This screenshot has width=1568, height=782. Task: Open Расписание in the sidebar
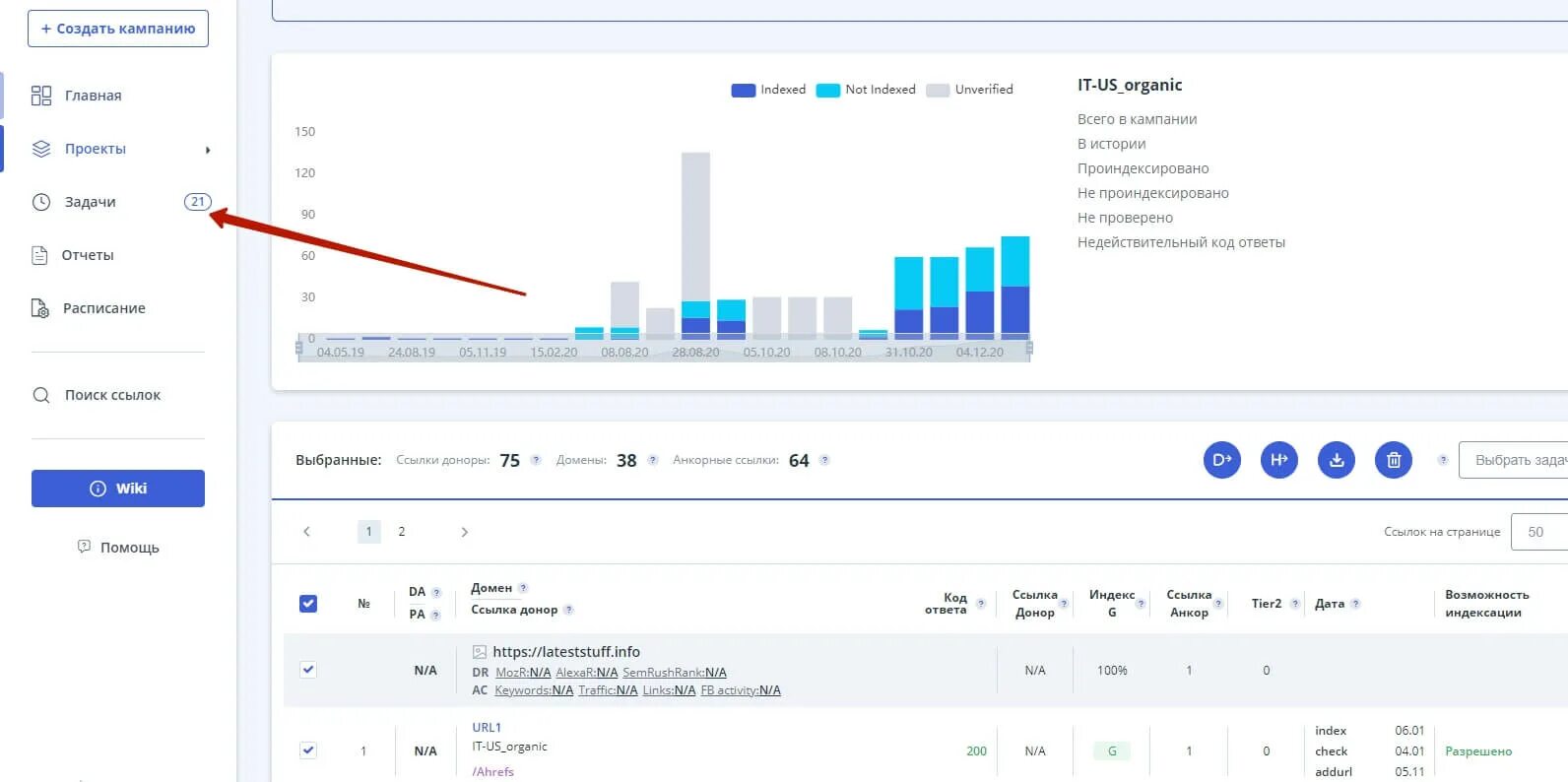coord(103,308)
